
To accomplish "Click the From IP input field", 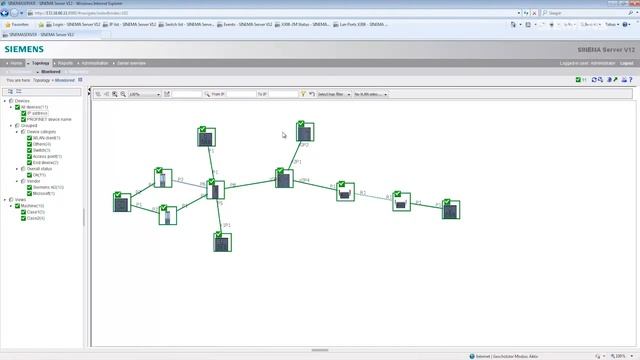I will (x=241, y=94).
